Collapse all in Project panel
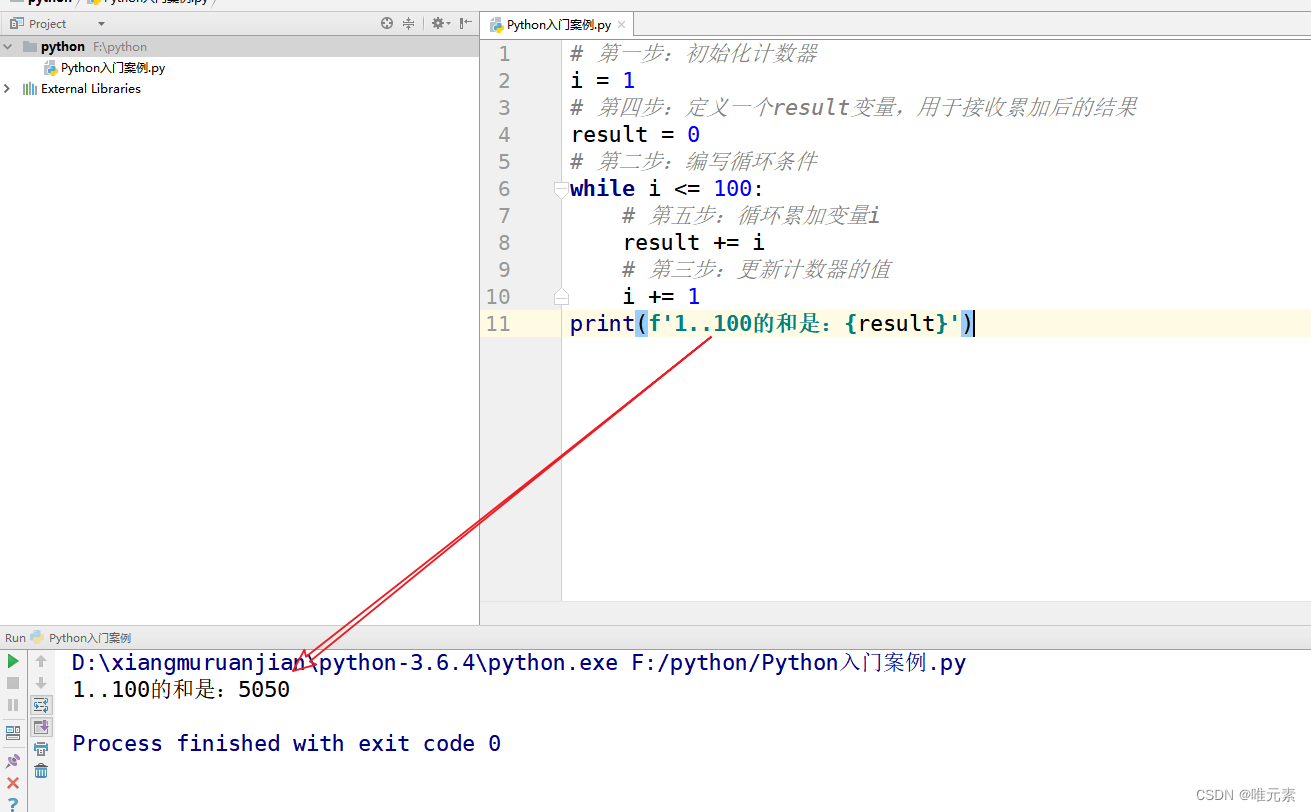1311x812 pixels. [x=408, y=23]
